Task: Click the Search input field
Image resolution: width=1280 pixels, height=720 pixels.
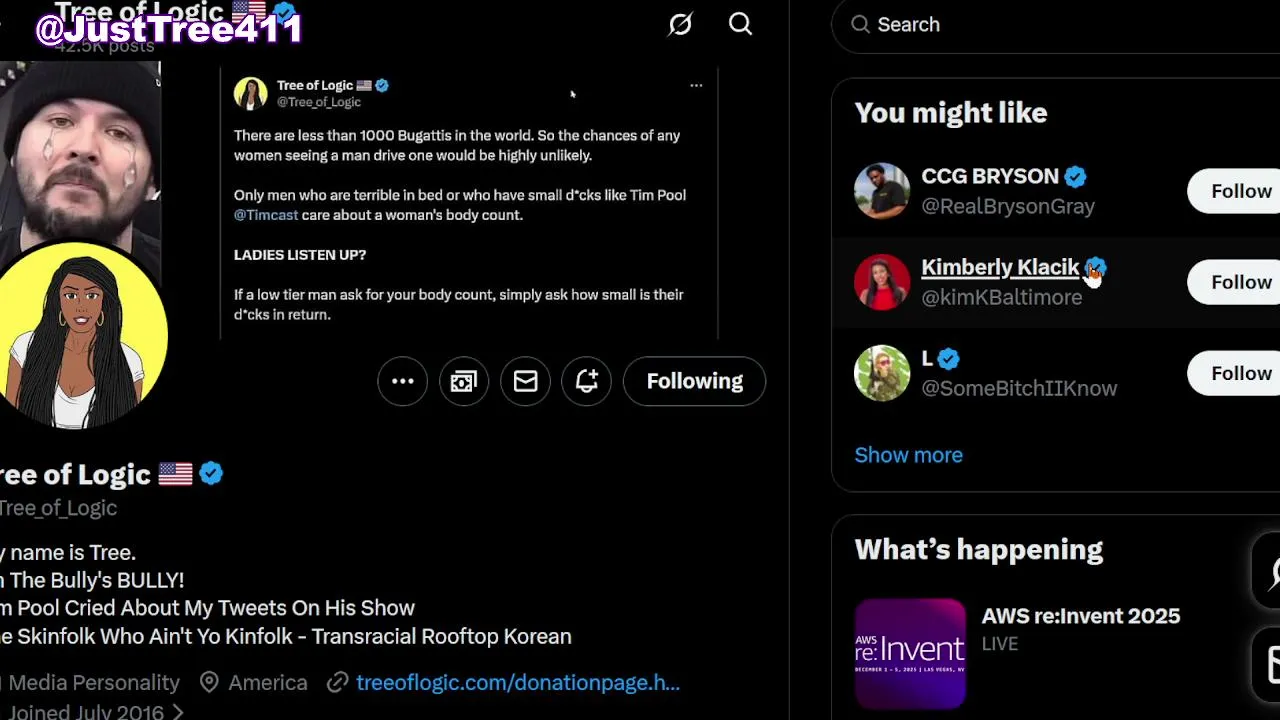Action: (x=1056, y=25)
